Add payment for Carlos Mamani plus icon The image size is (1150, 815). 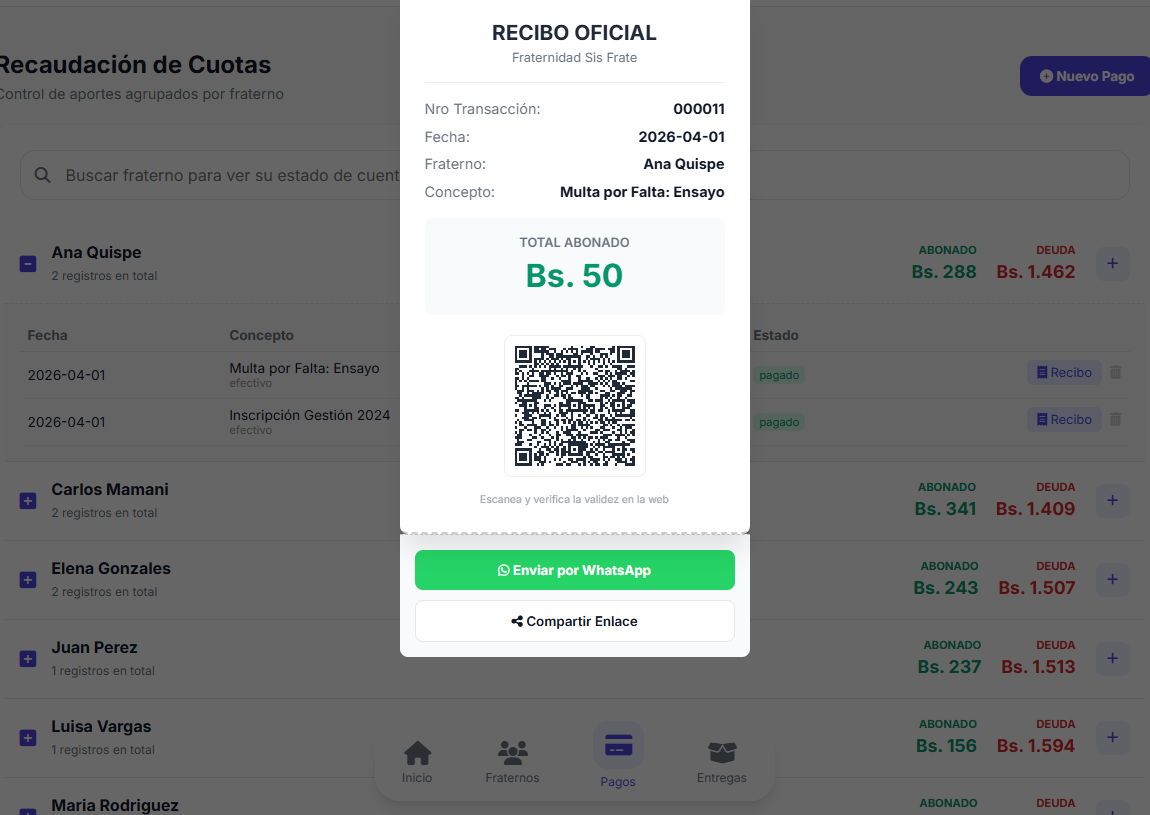click(1113, 501)
